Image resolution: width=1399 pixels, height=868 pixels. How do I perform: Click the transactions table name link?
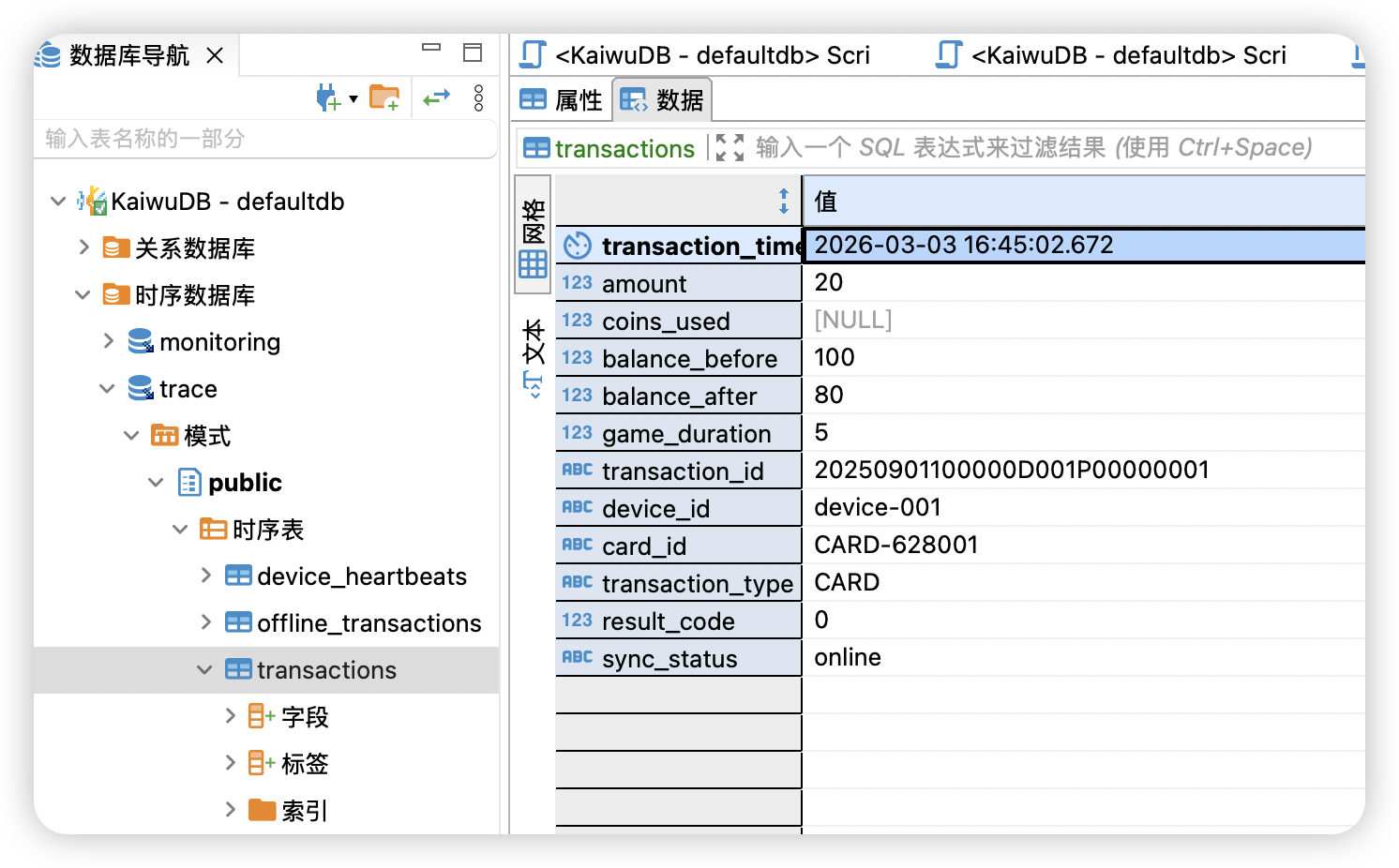624,148
